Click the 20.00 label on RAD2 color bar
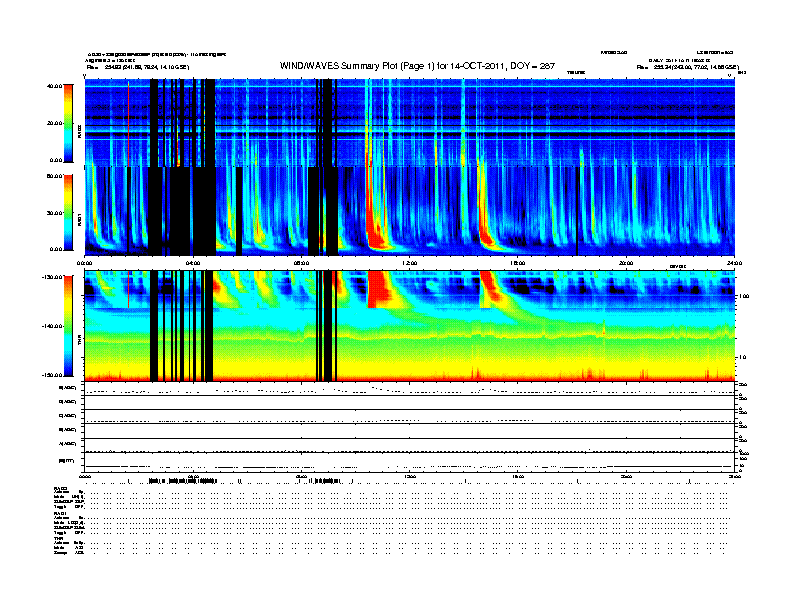Screen dimensions: 792x612 pyautogui.click(x=54, y=123)
